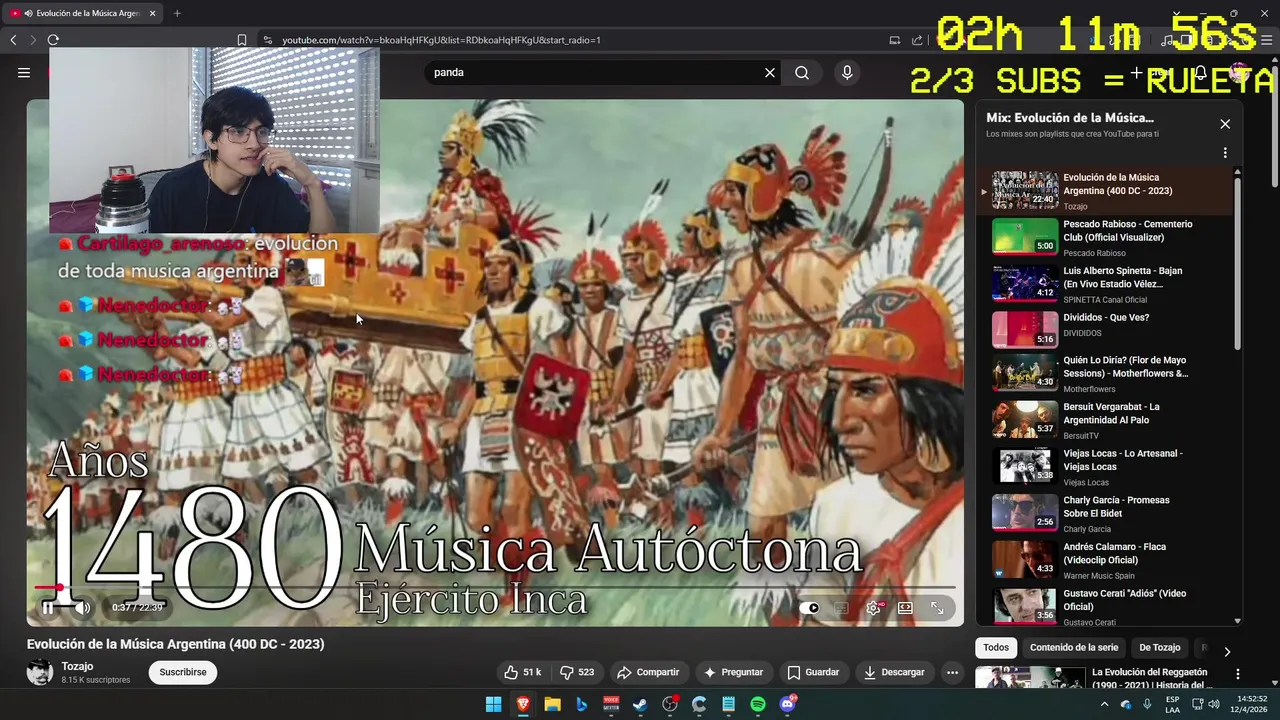Subscribe with the Suscribirse button
Screen dimensions: 1280x720
tap(183, 672)
